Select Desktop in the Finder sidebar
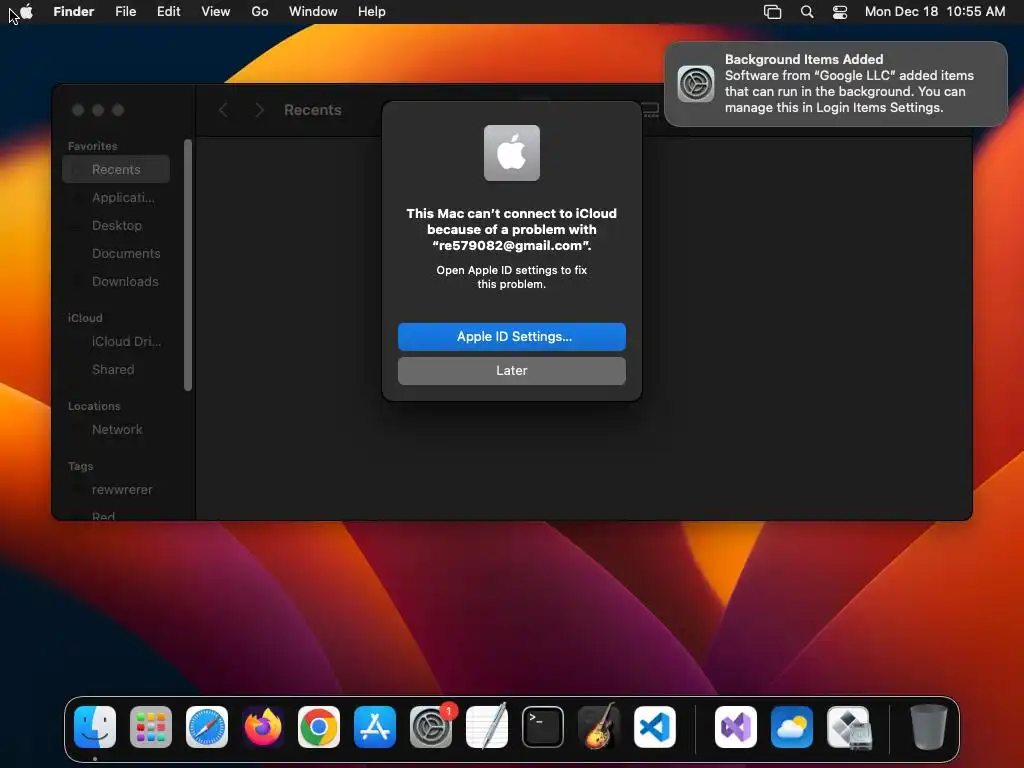The height and width of the screenshot is (768, 1024). (x=116, y=226)
